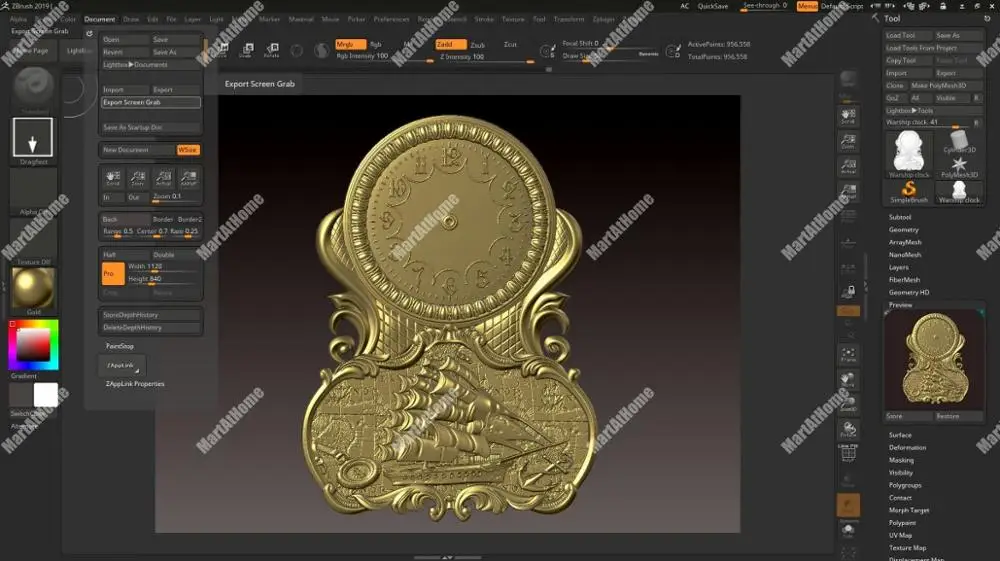The image size is (1000, 561).
Task: Click the Scroll icon in Document panel
Action: tap(113, 178)
